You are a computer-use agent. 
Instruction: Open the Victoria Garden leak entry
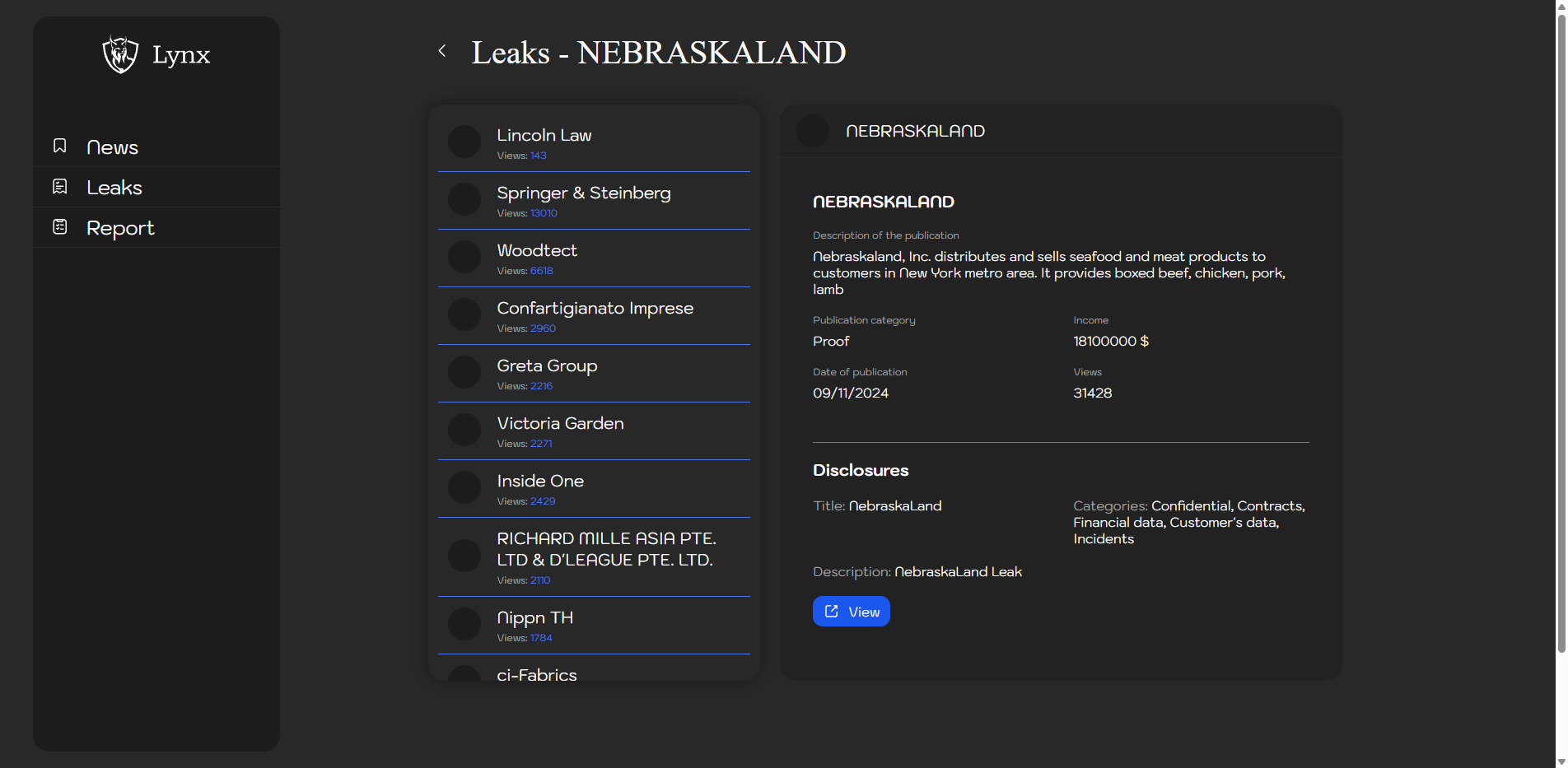click(560, 424)
